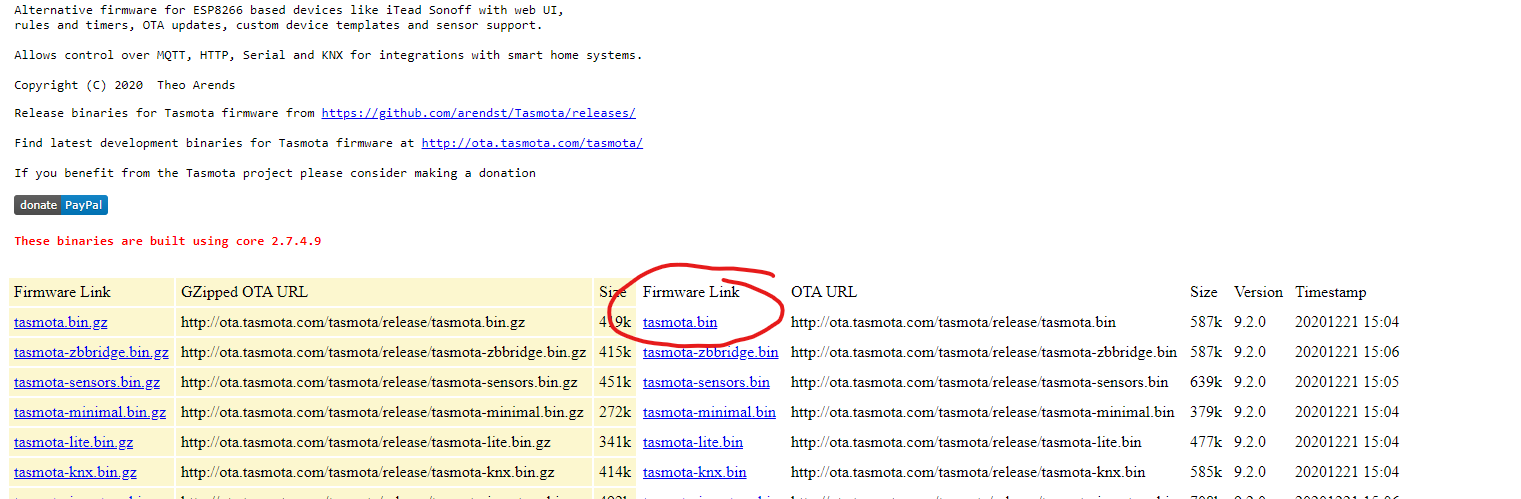Click the 415k gzipped size cell
This screenshot has height=499, width=1521.
pyautogui.click(x=615, y=352)
